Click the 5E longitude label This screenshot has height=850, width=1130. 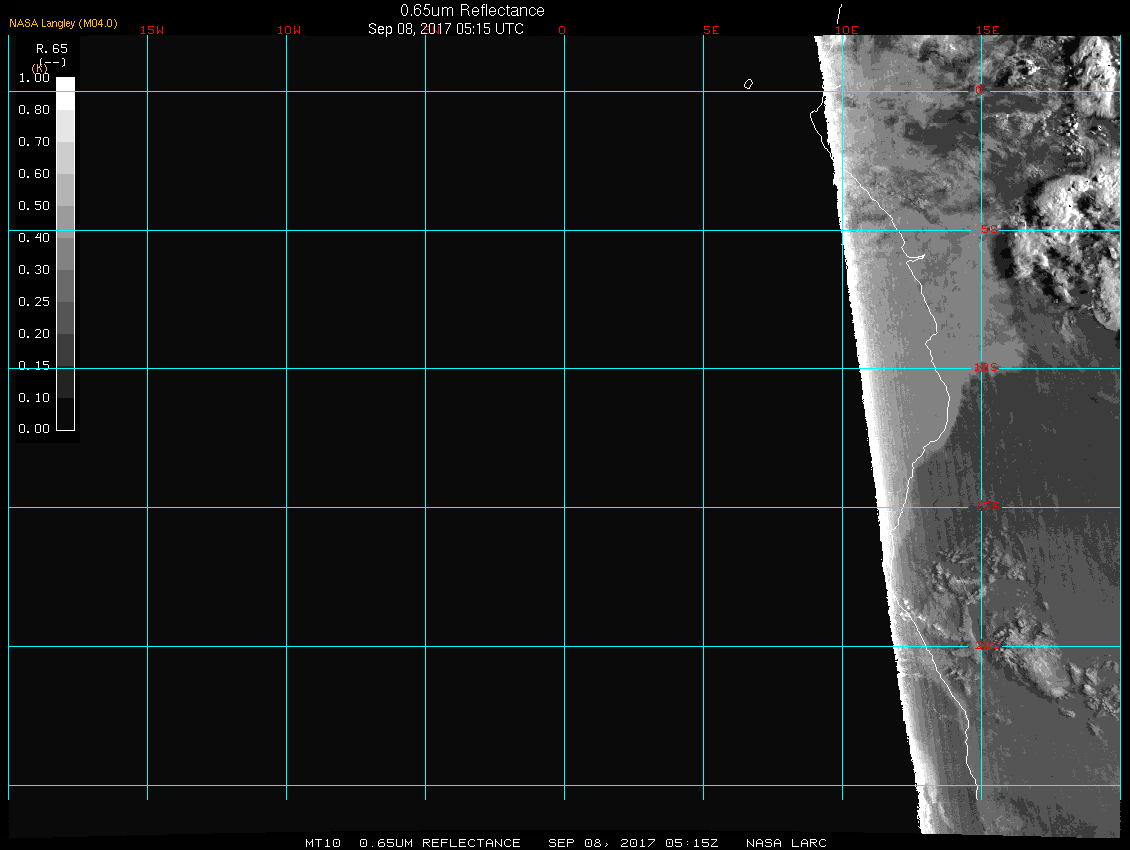pos(711,30)
